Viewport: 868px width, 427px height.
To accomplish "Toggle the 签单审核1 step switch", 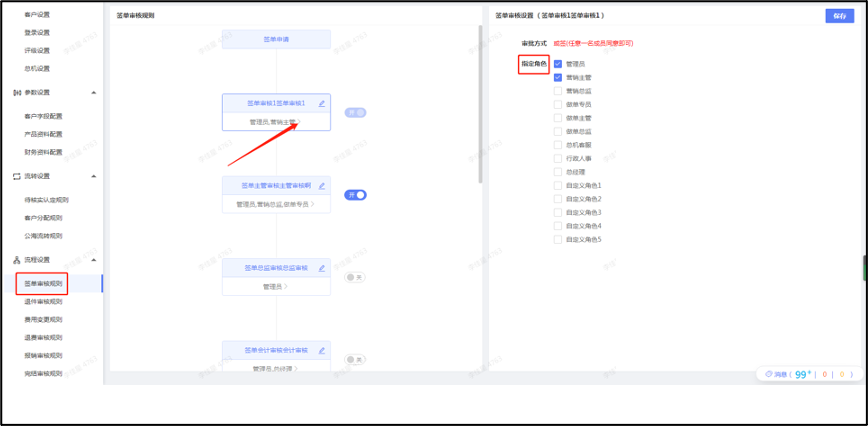I will tap(355, 112).
